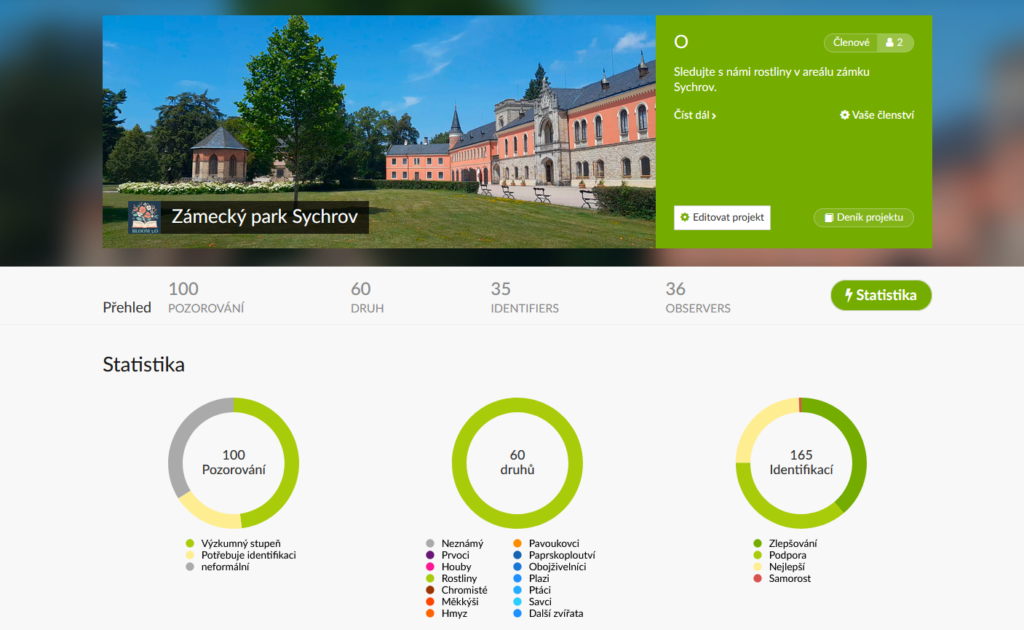The width and height of the screenshot is (1024, 630).
Task: View the 35 Identifiers tab
Action: coord(524,297)
